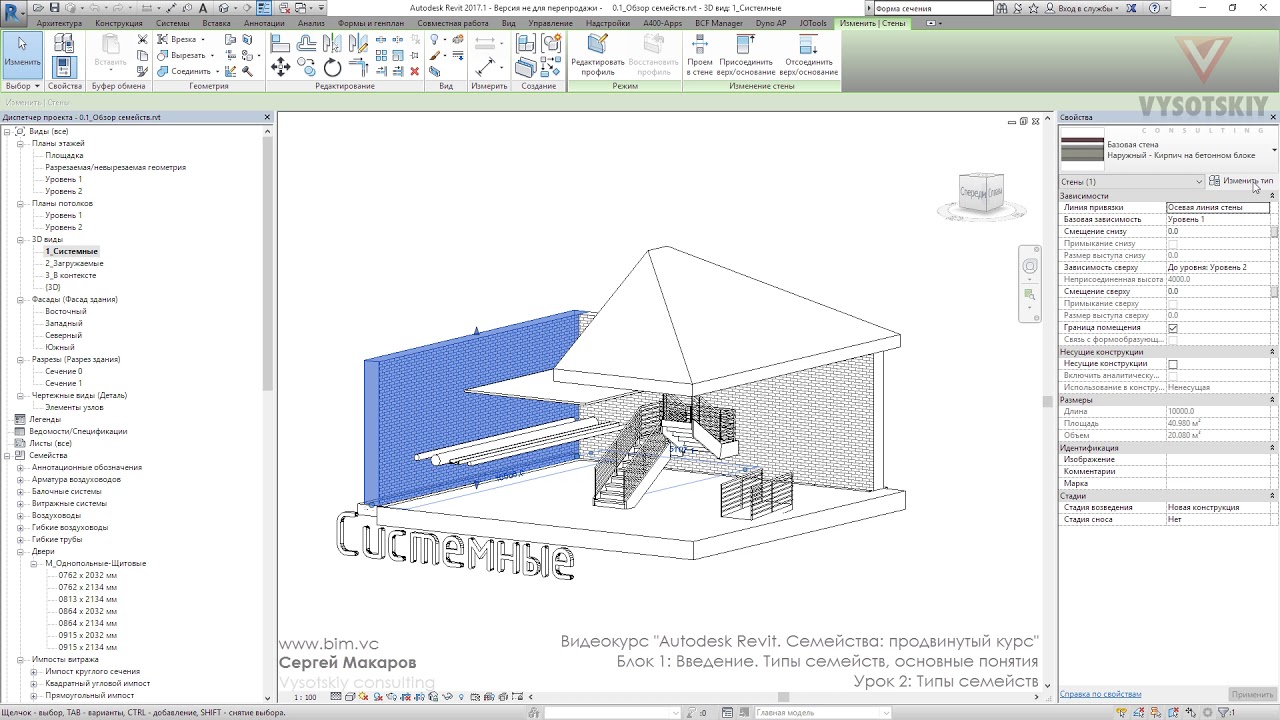This screenshot has width=1280, height=720.
Task: Click the steering wheel navigation icon
Action: pyautogui.click(x=1030, y=266)
